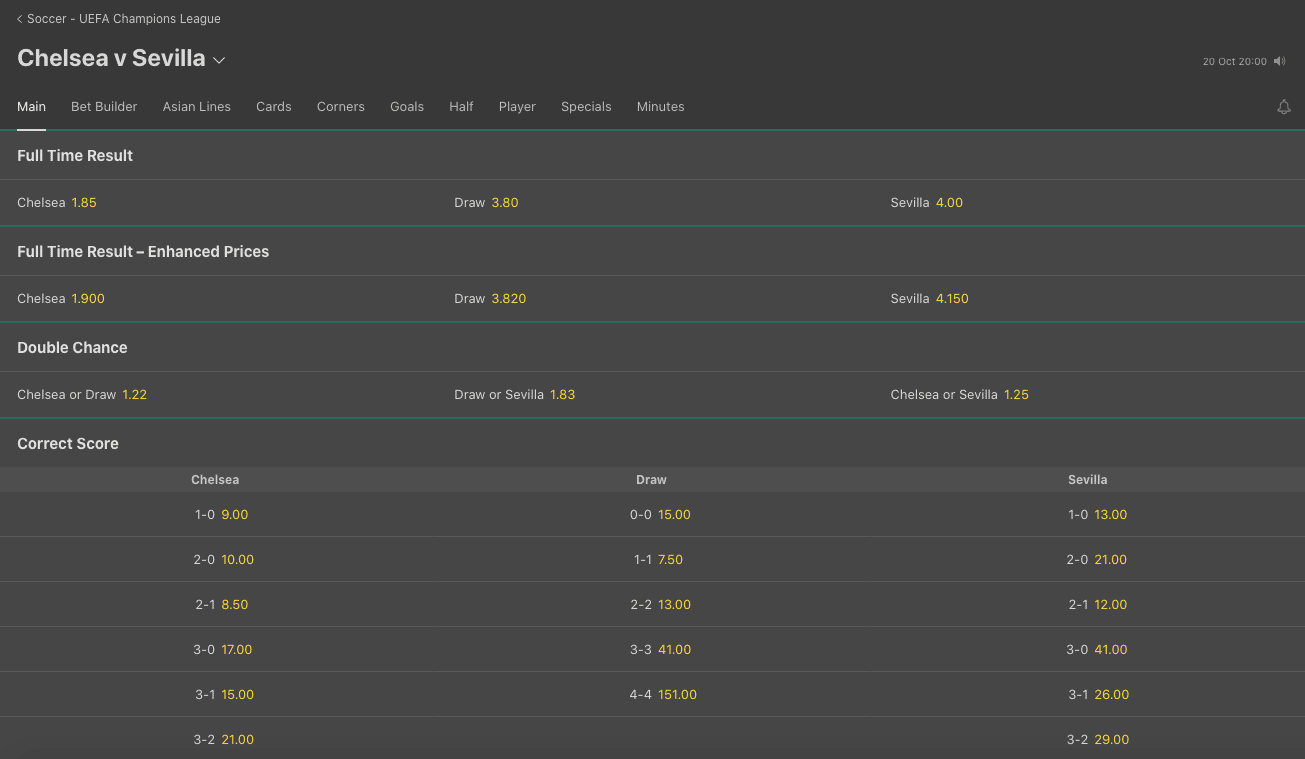Collapse the Correct Score section
The image size is (1305, 759).
tap(68, 444)
